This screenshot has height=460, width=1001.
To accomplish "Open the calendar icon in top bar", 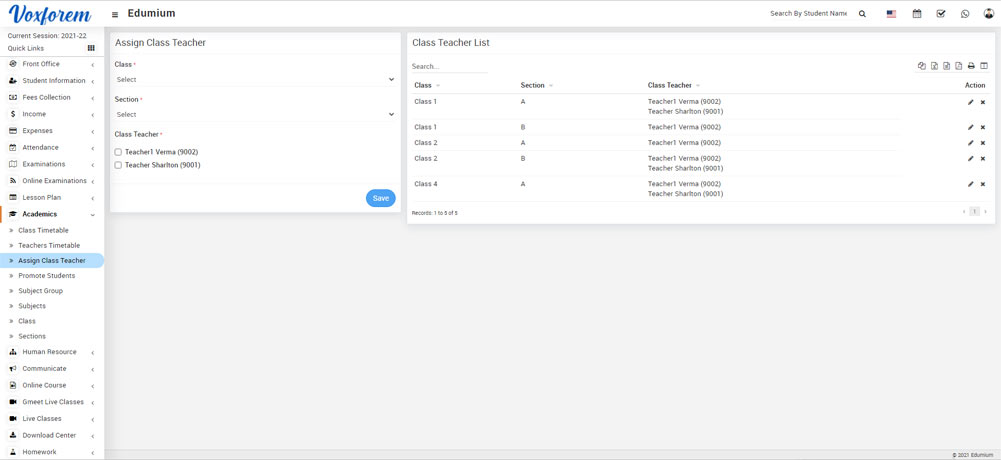I will [916, 14].
